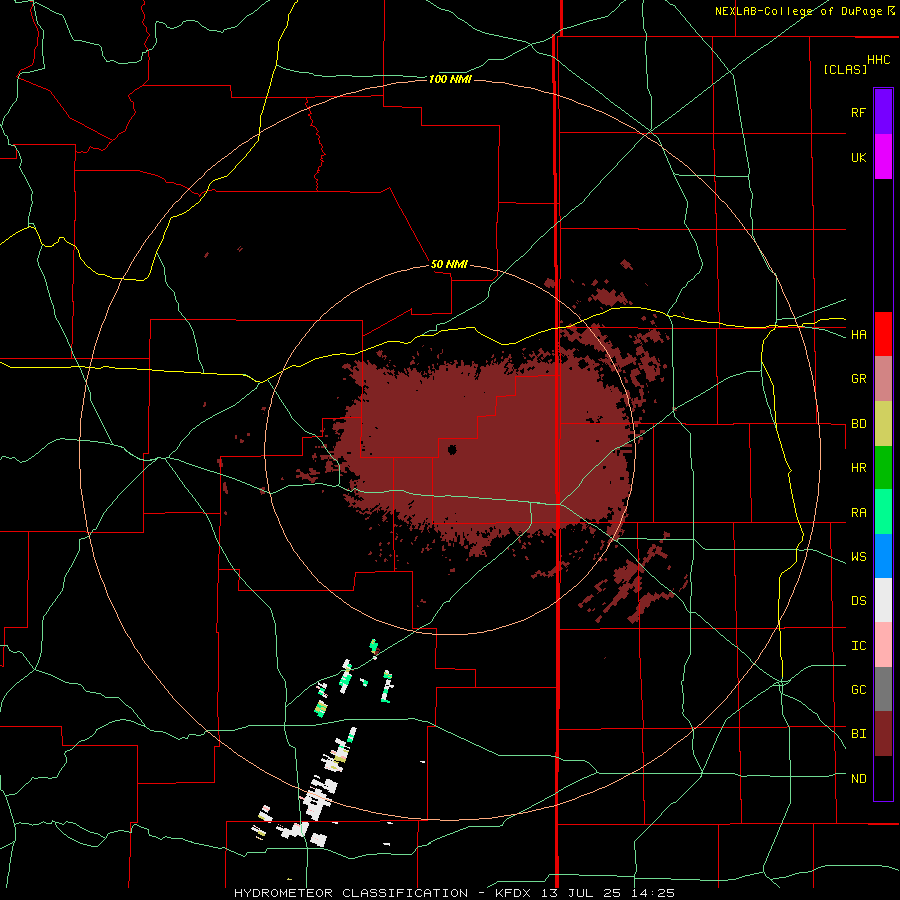This screenshot has height=900, width=900.
Task: Click the 50 NMI range ring label
Action: [x=449, y=264]
